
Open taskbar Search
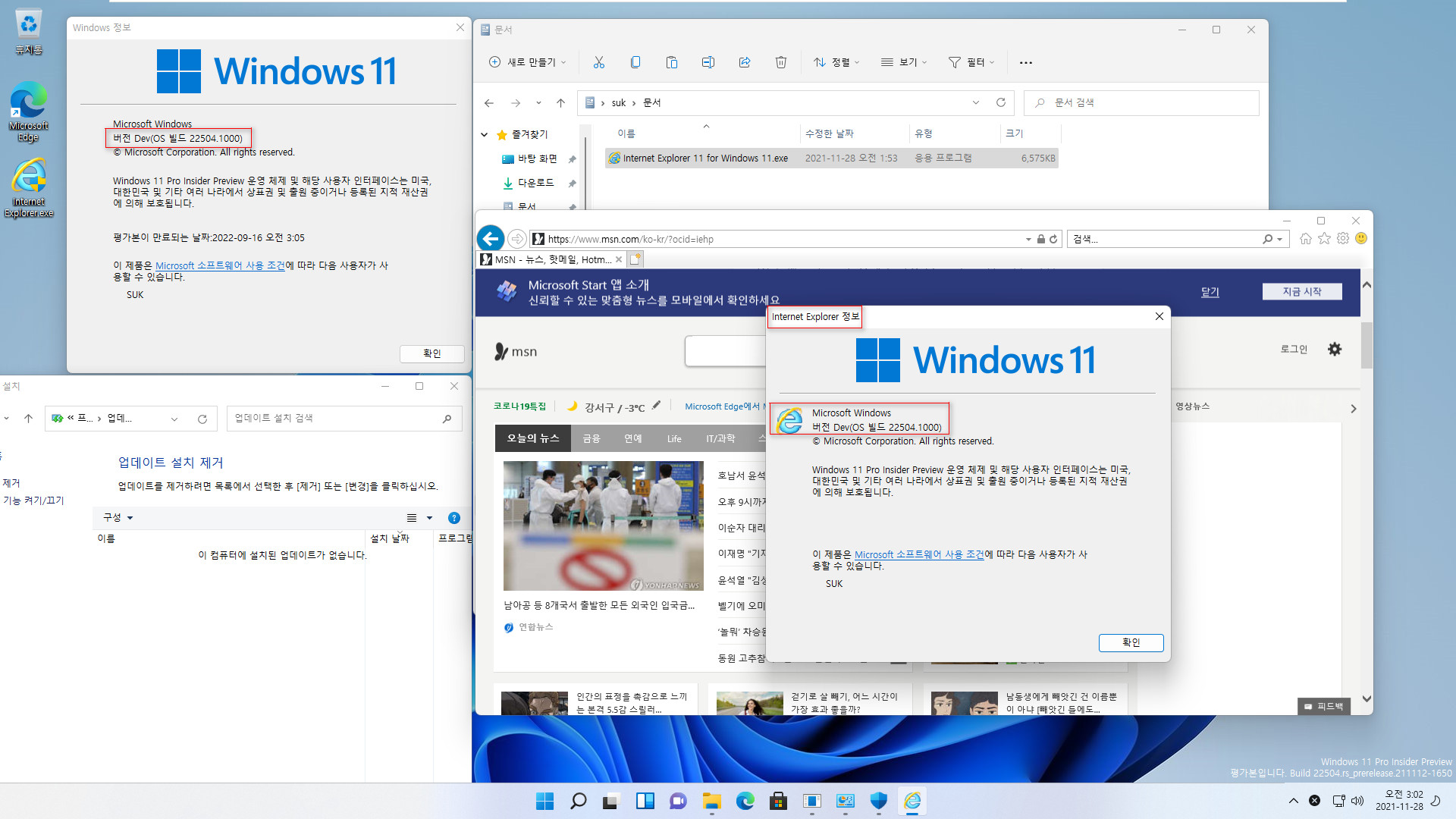point(578,801)
